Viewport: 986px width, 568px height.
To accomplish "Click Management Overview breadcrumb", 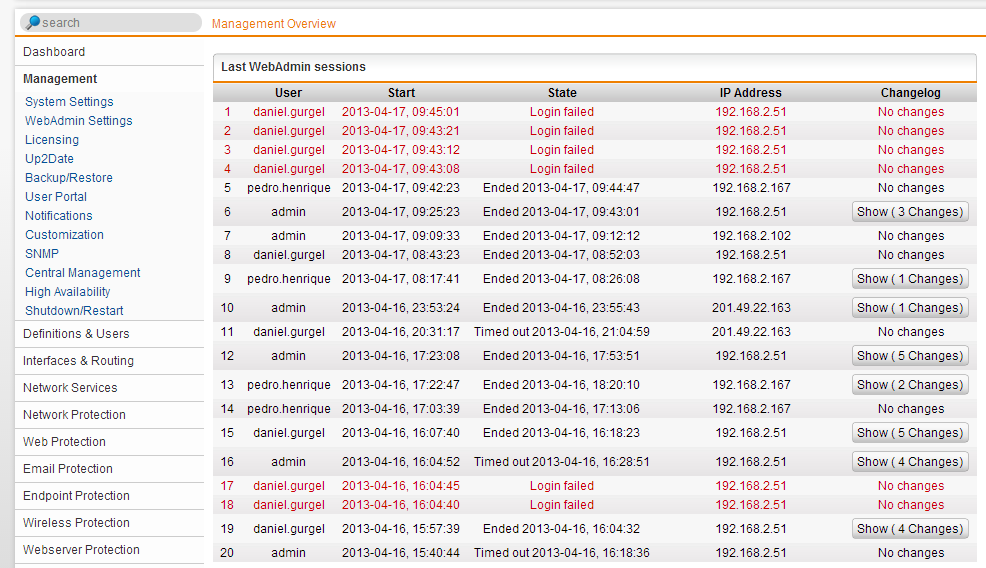I will click(x=274, y=24).
